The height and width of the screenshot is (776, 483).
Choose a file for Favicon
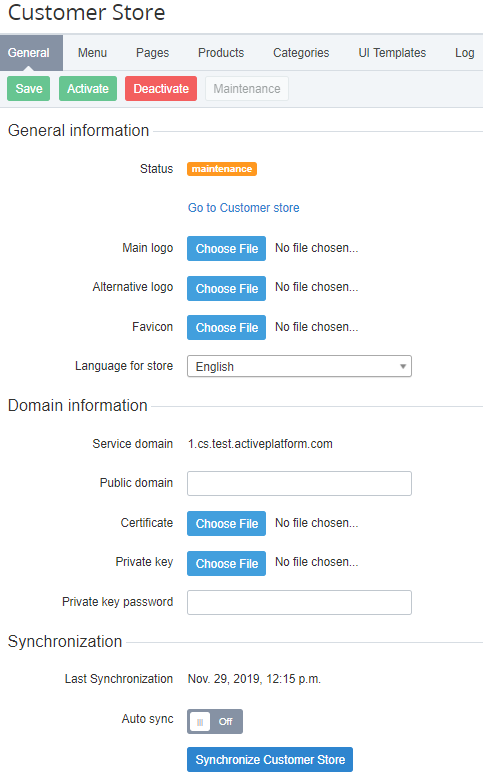[x=226, y=328]
